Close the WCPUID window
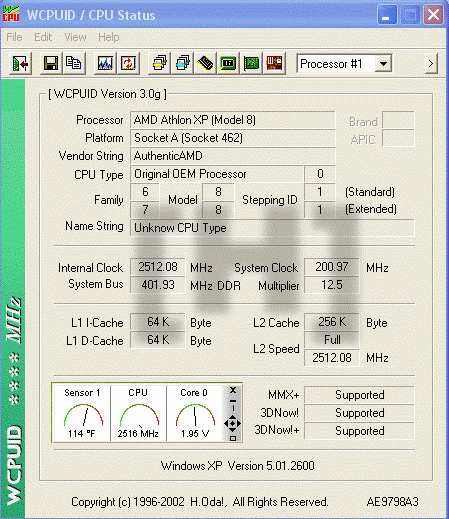Viewport: 449px width, 519px height. [433, 15]
